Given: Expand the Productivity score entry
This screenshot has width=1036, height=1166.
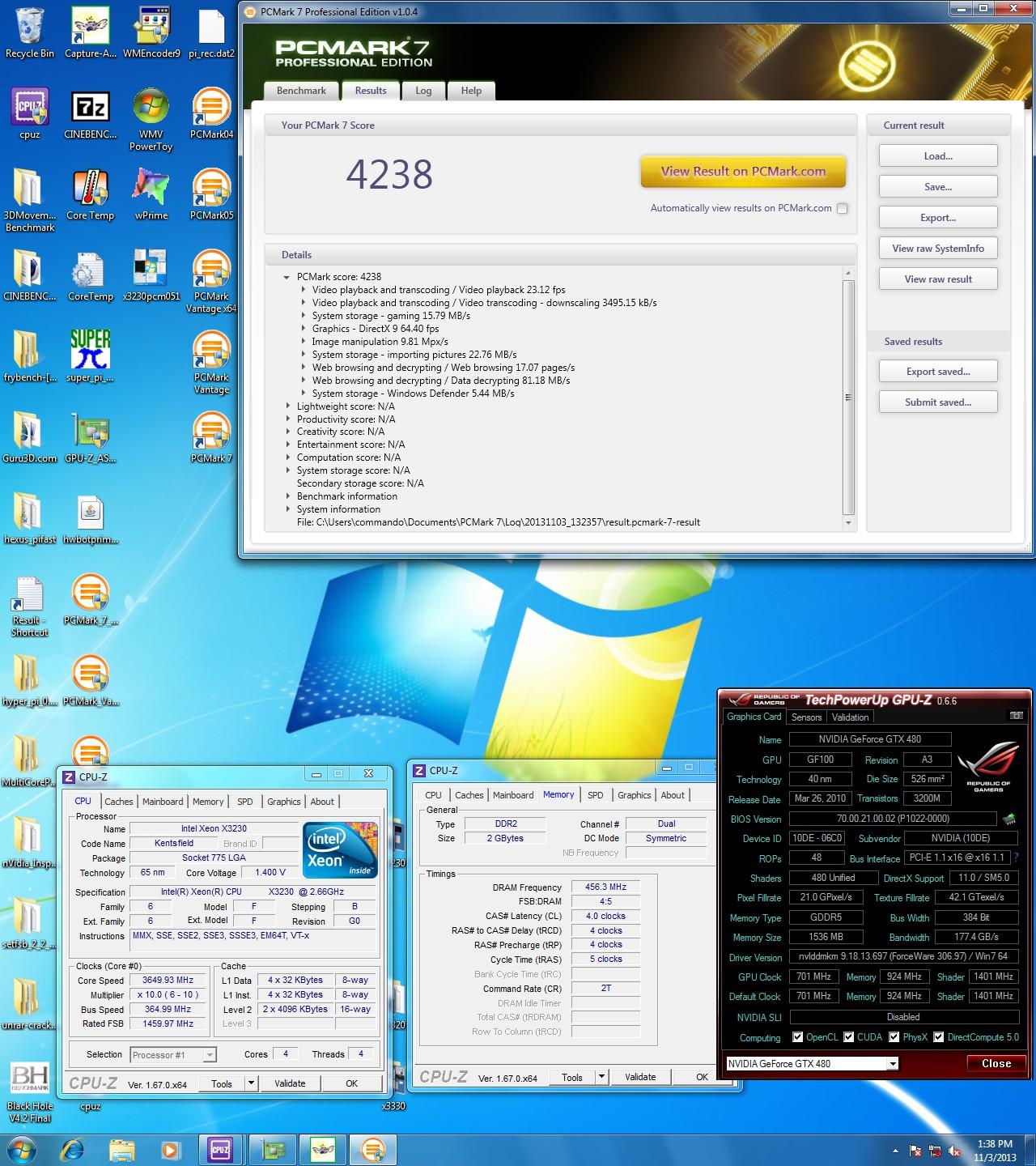Looking at the screenshot, I should (x=287, y=419).
